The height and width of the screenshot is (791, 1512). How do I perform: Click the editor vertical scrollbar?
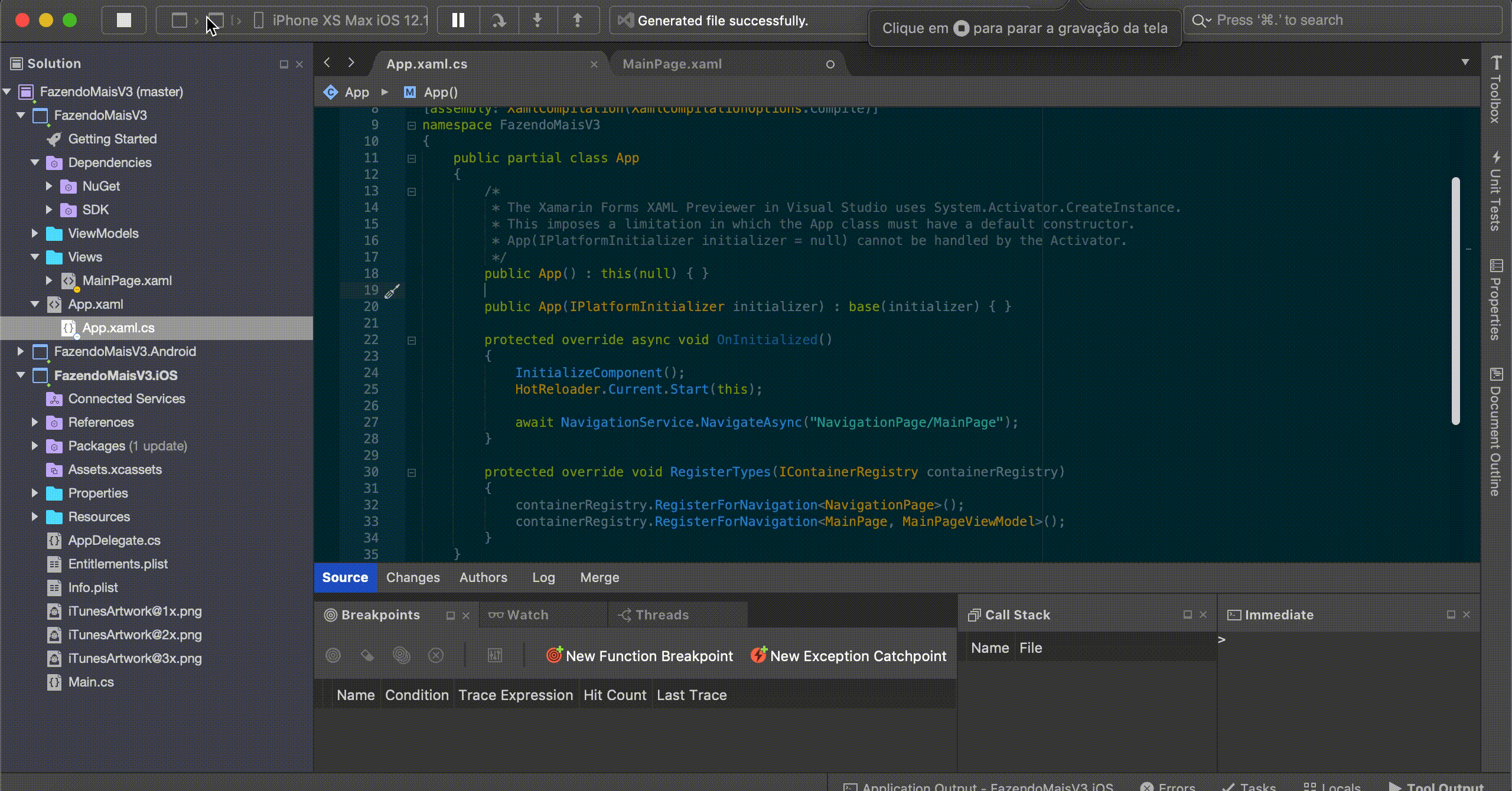tap(1456, 301)
